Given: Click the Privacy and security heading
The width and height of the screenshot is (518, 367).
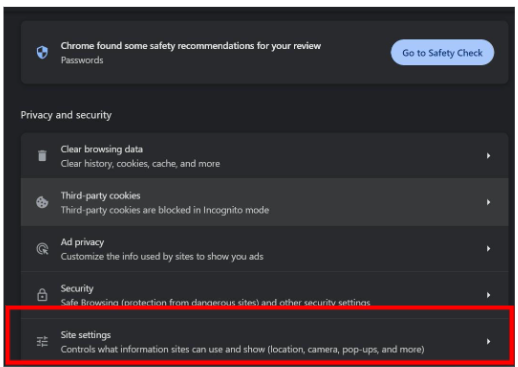Looking at the screenshot, I should (66, 115).
